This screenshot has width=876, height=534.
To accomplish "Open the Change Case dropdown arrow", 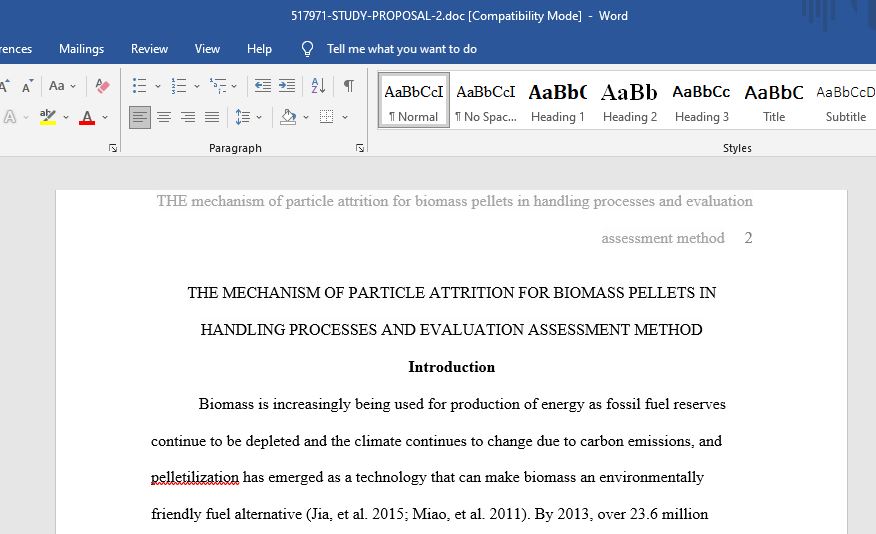I will 73,86.
